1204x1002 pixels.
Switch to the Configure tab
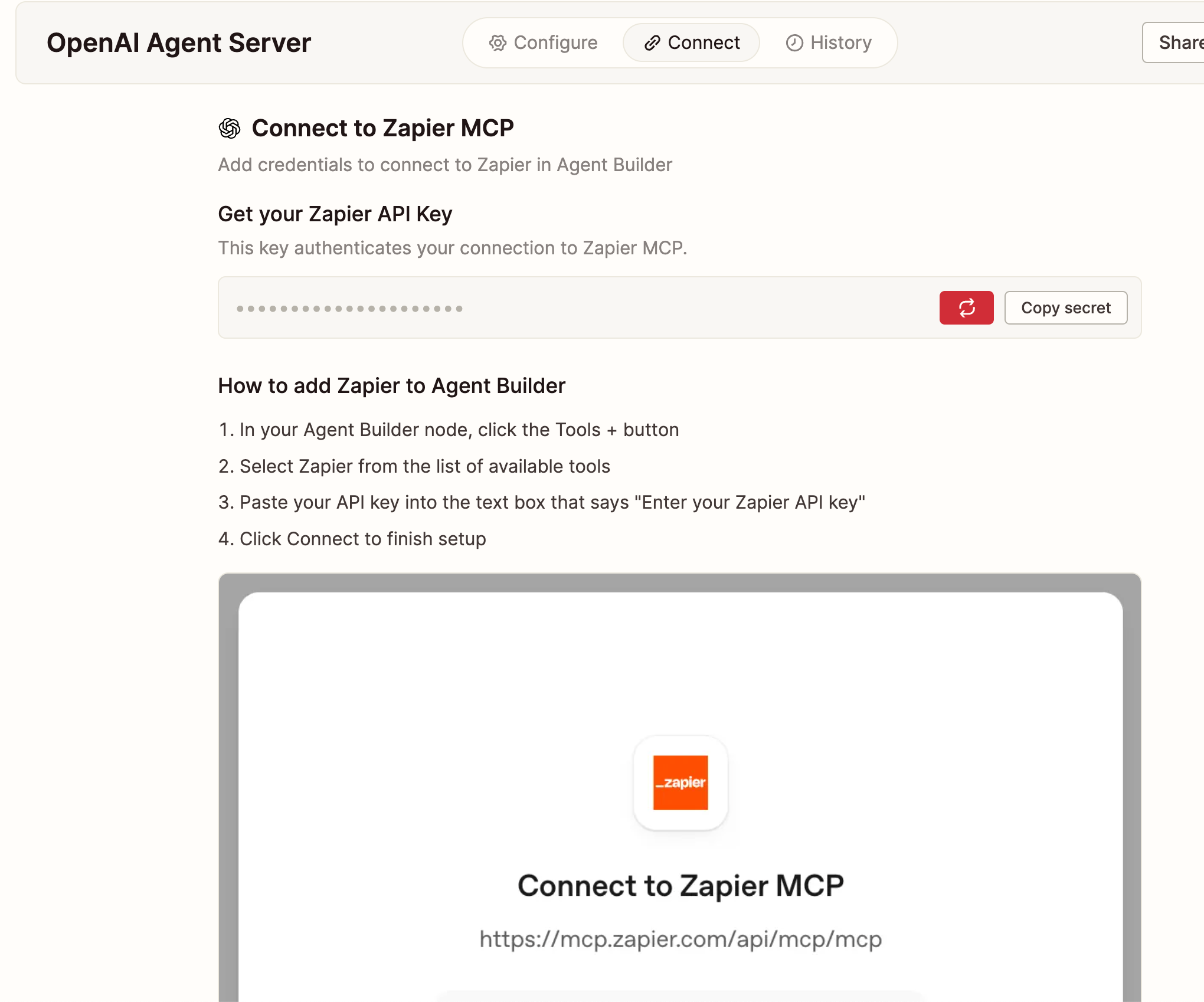pos(543,42)
